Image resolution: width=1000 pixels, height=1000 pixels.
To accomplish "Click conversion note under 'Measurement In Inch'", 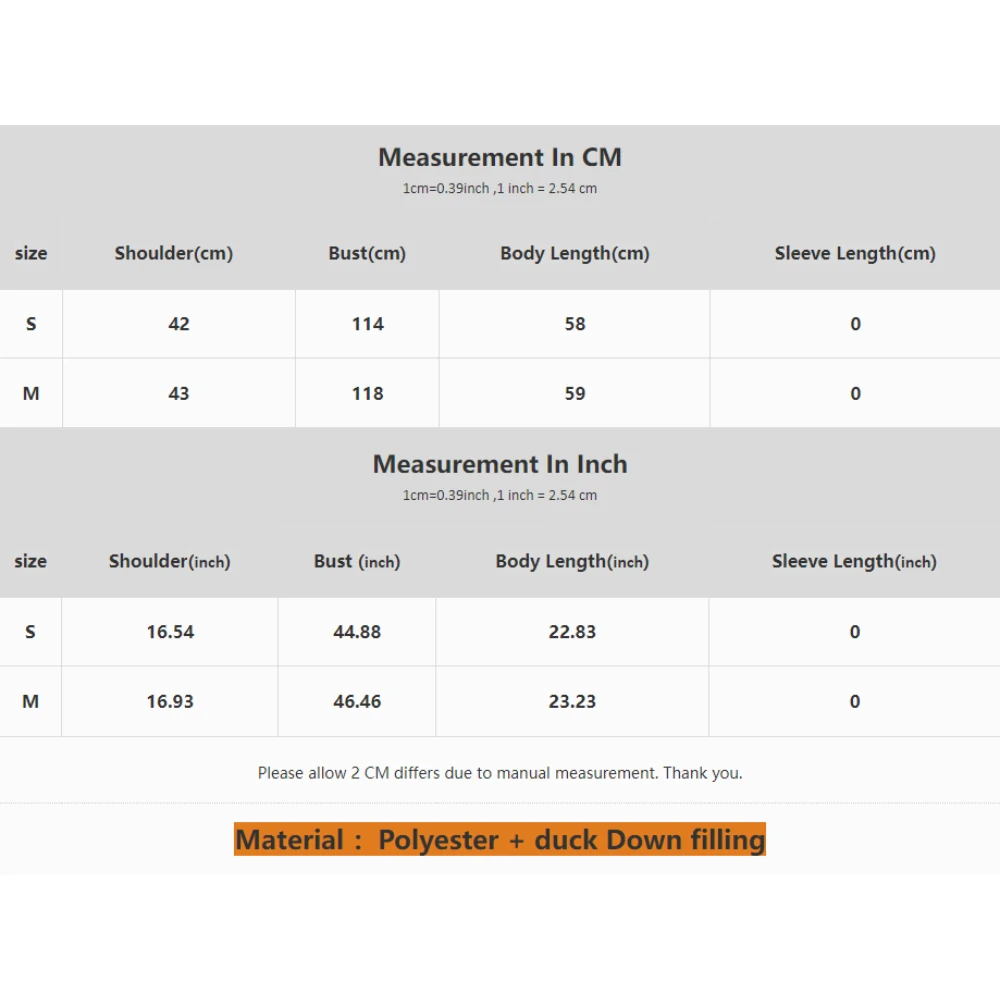I will pyautogui.click(x=499, y=496).
